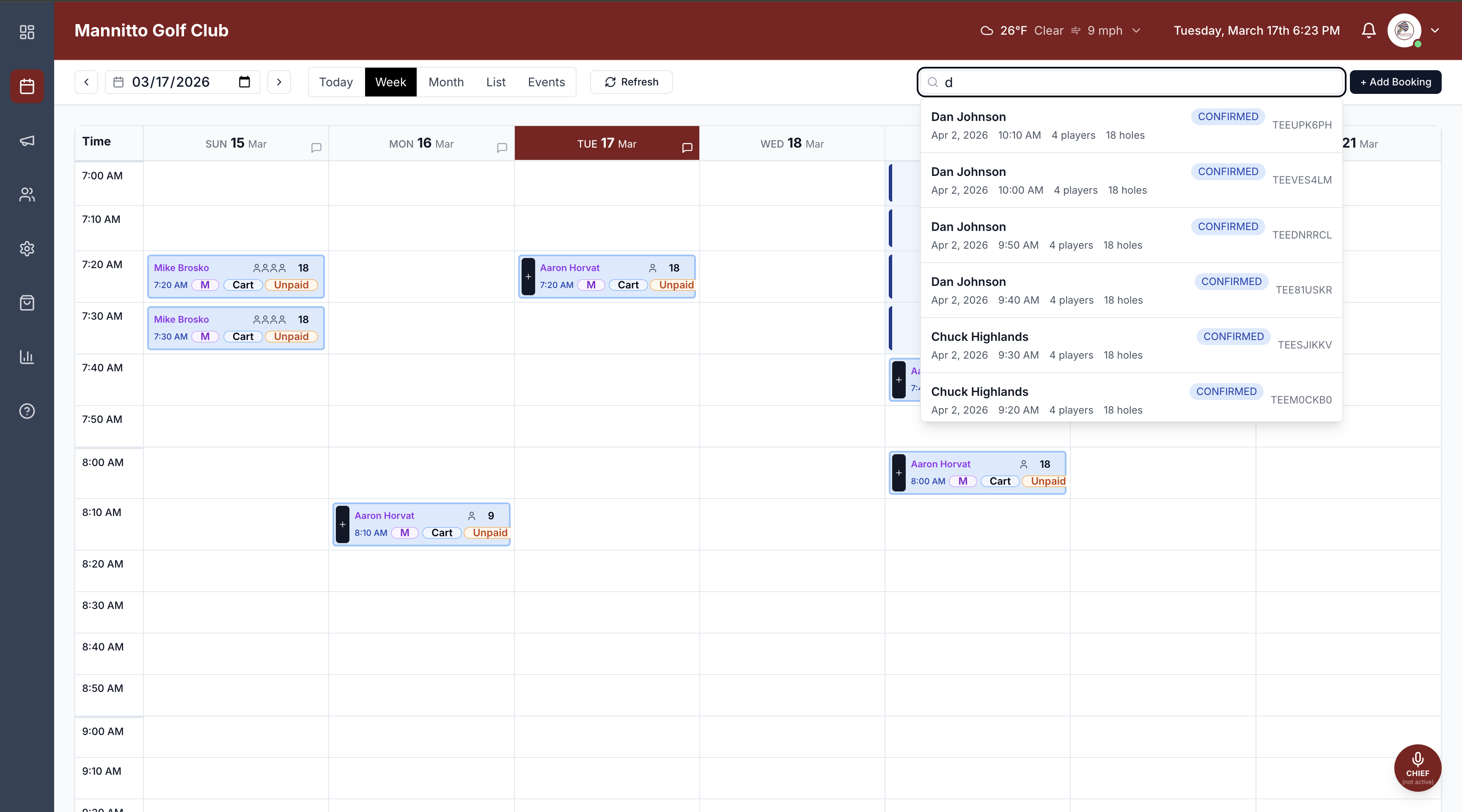Open the dashboard grid icon
The image size is (1462, 812).
point(26,32)
